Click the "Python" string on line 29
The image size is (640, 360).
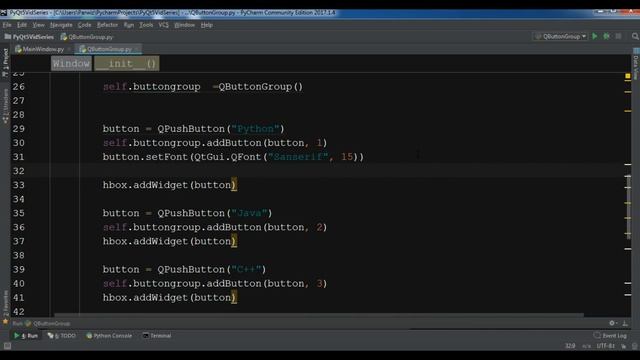pos(256,129)
